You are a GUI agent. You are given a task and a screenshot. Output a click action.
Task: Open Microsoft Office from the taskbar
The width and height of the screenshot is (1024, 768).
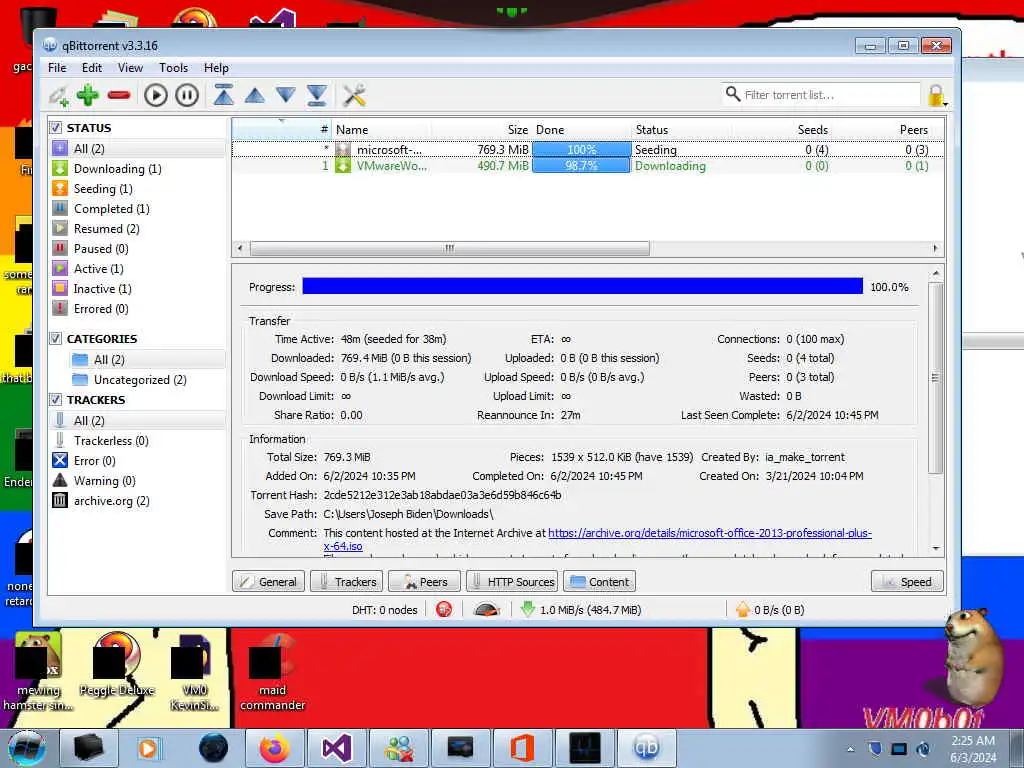pyautogui.click(x=522, y=748)
